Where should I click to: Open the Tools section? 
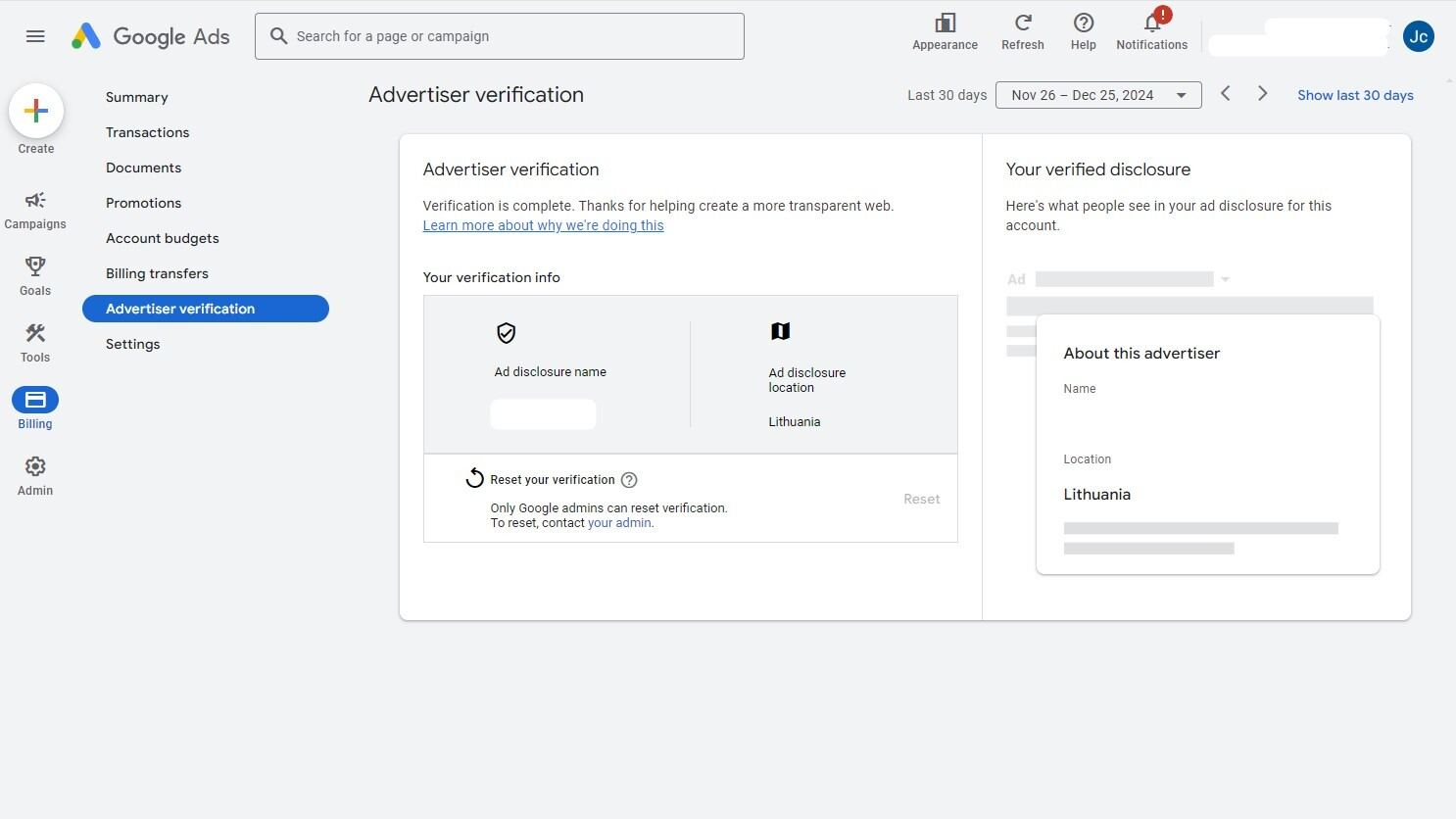point(35,342)
